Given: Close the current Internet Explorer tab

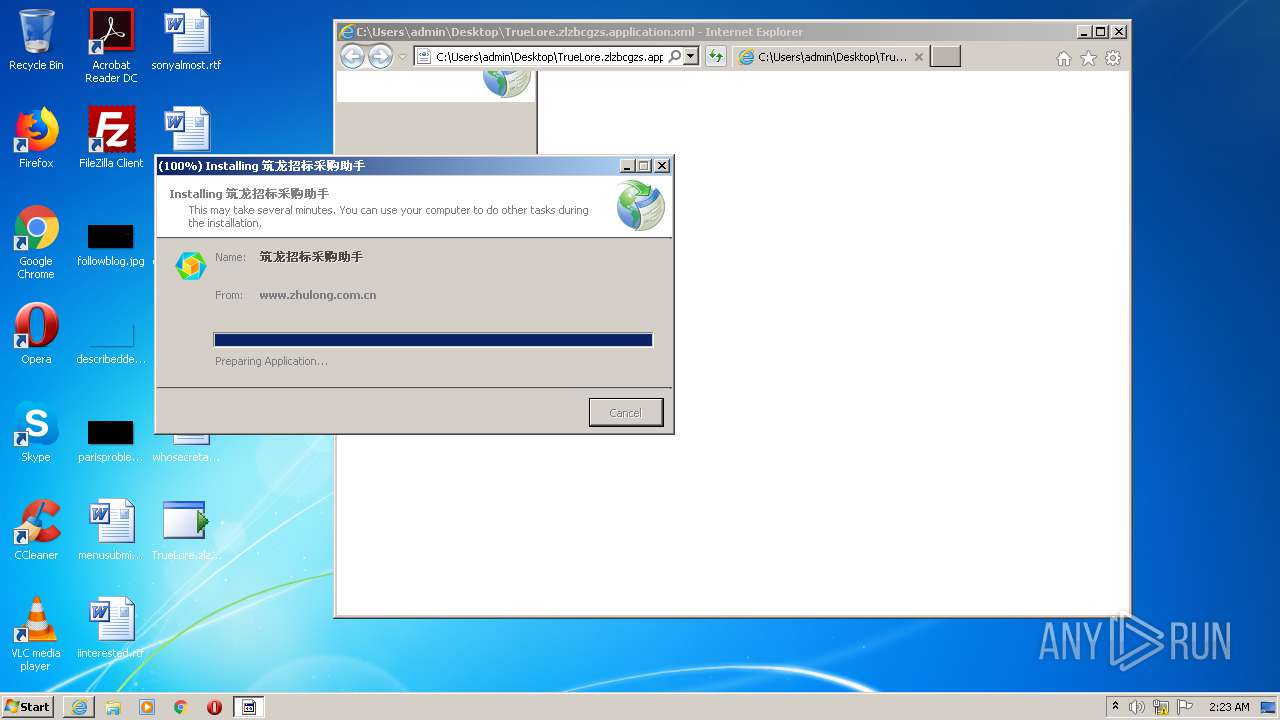Looking at the screenshot, I should click(x=919, y=57).
